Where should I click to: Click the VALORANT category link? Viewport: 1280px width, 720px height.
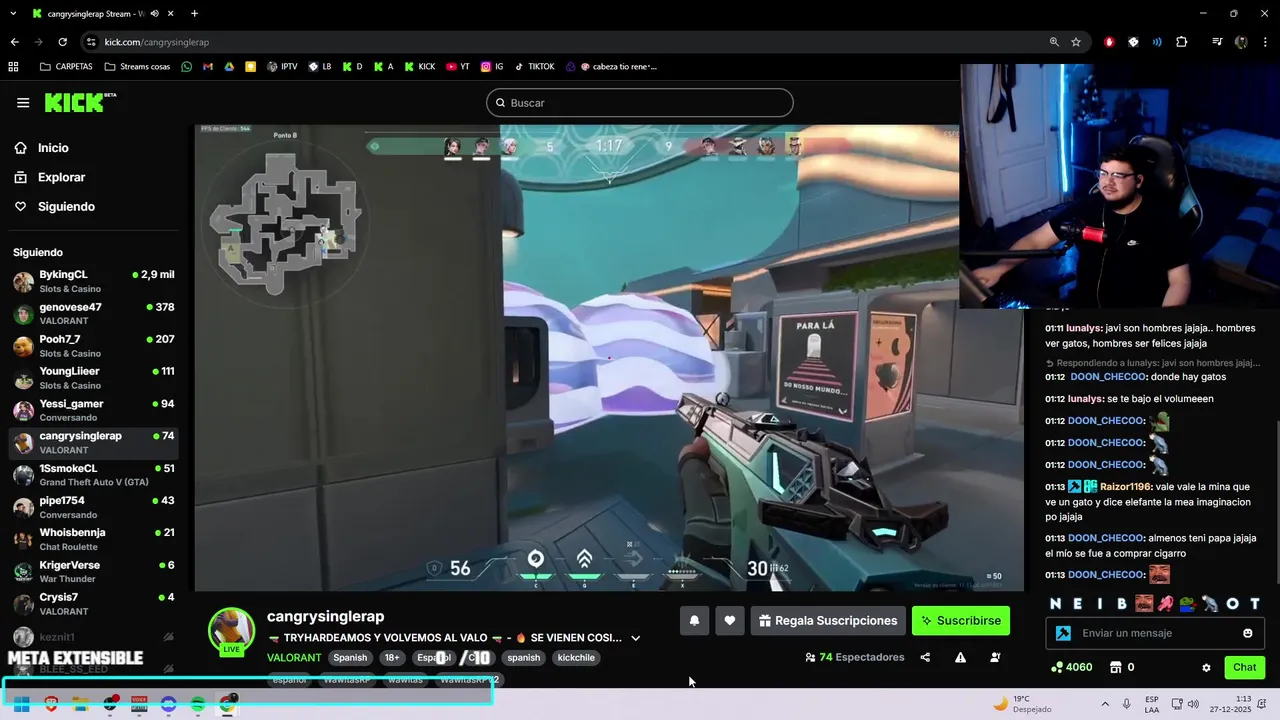click(x=294, y=658)
